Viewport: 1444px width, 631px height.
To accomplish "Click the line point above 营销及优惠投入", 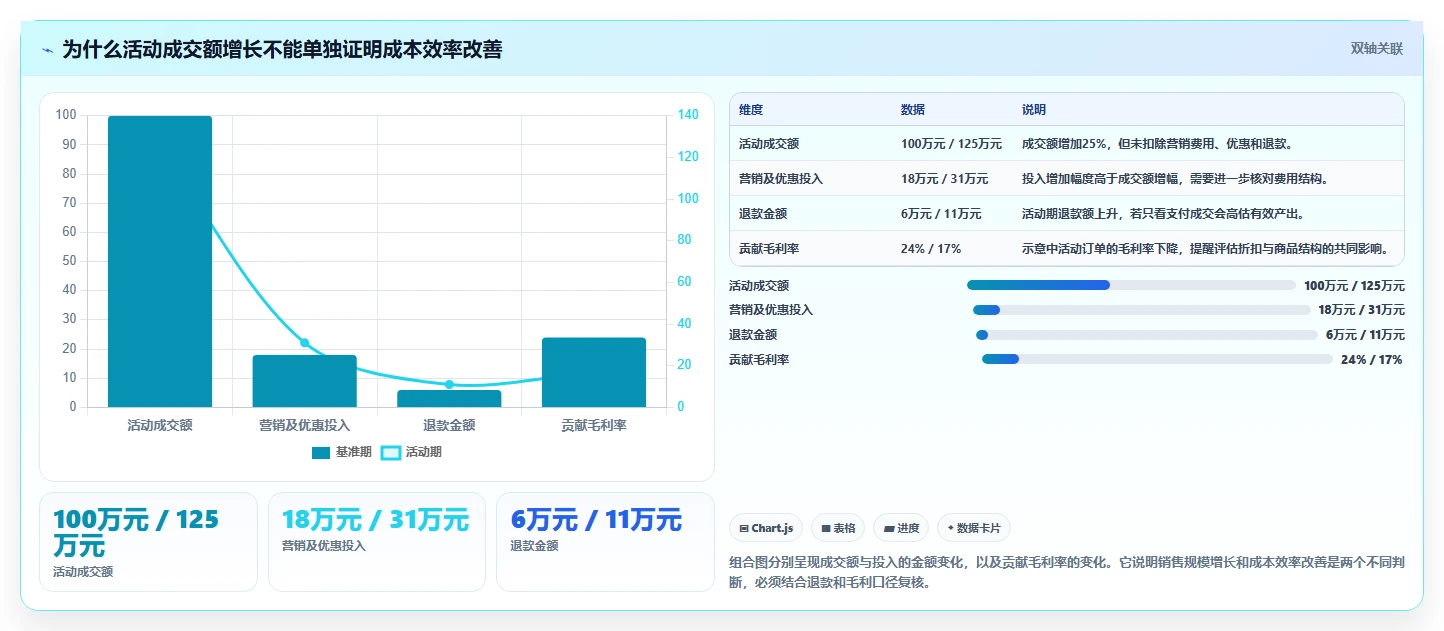I will 305,343.
